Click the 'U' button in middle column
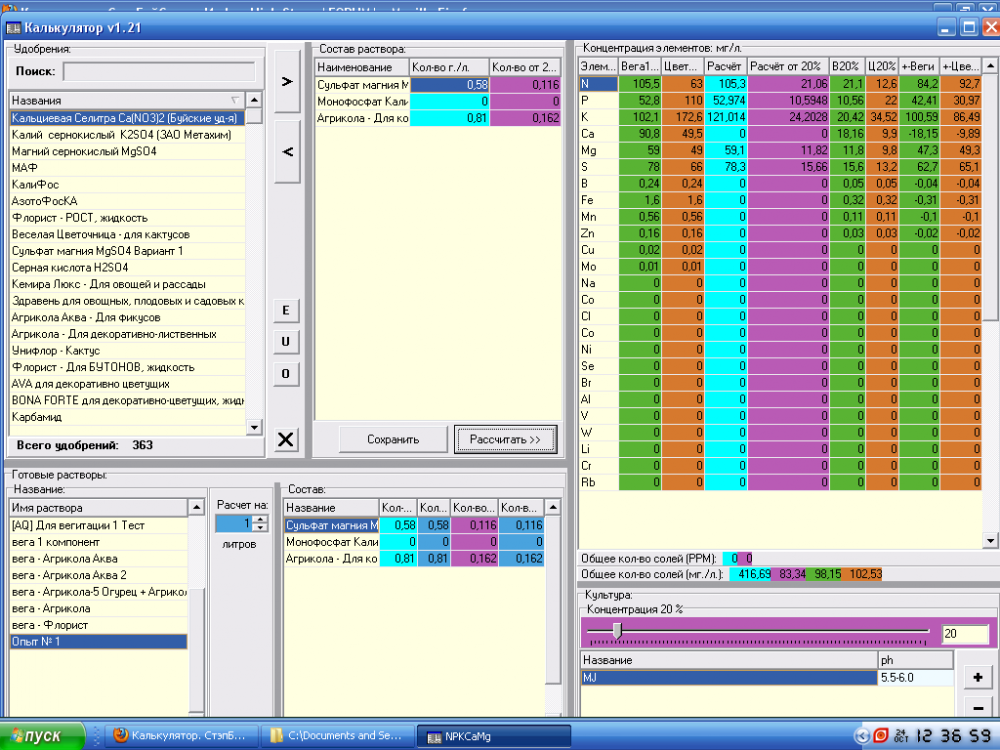The width and height of the screenshot is (1000, 750). 286,341
